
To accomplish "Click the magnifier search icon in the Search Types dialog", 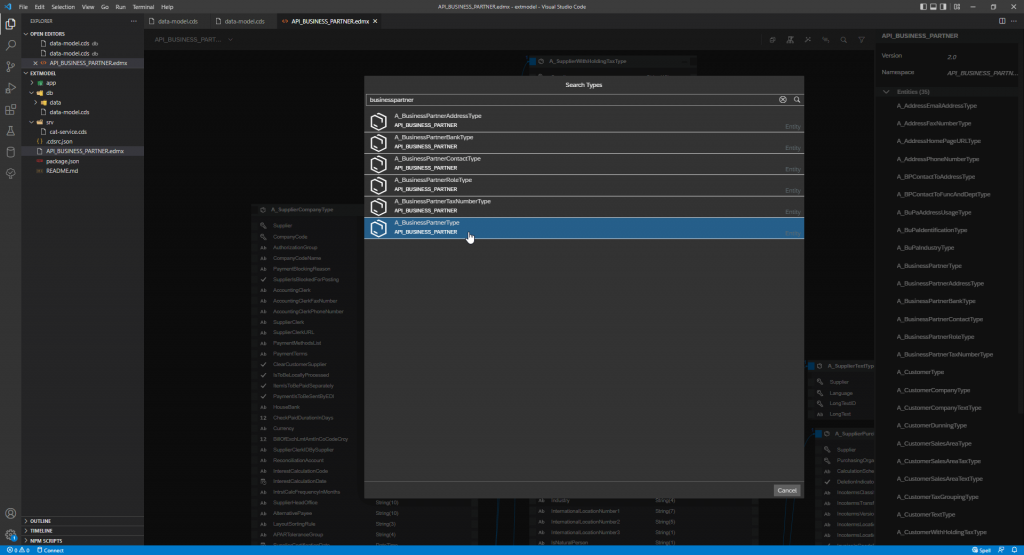I will pyautogui.click(x=797, y=100).
